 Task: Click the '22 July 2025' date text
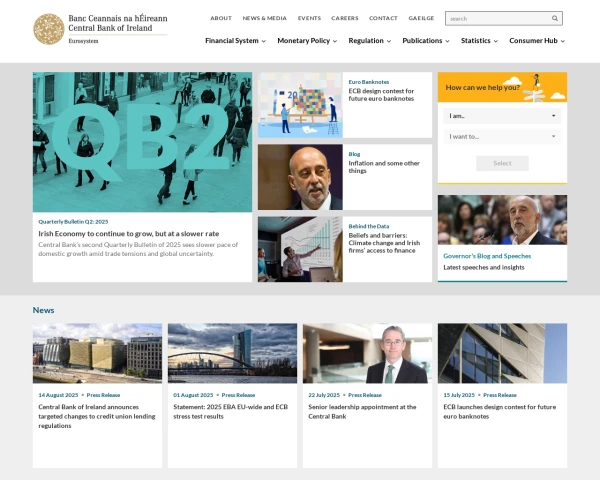pos(324,395)
